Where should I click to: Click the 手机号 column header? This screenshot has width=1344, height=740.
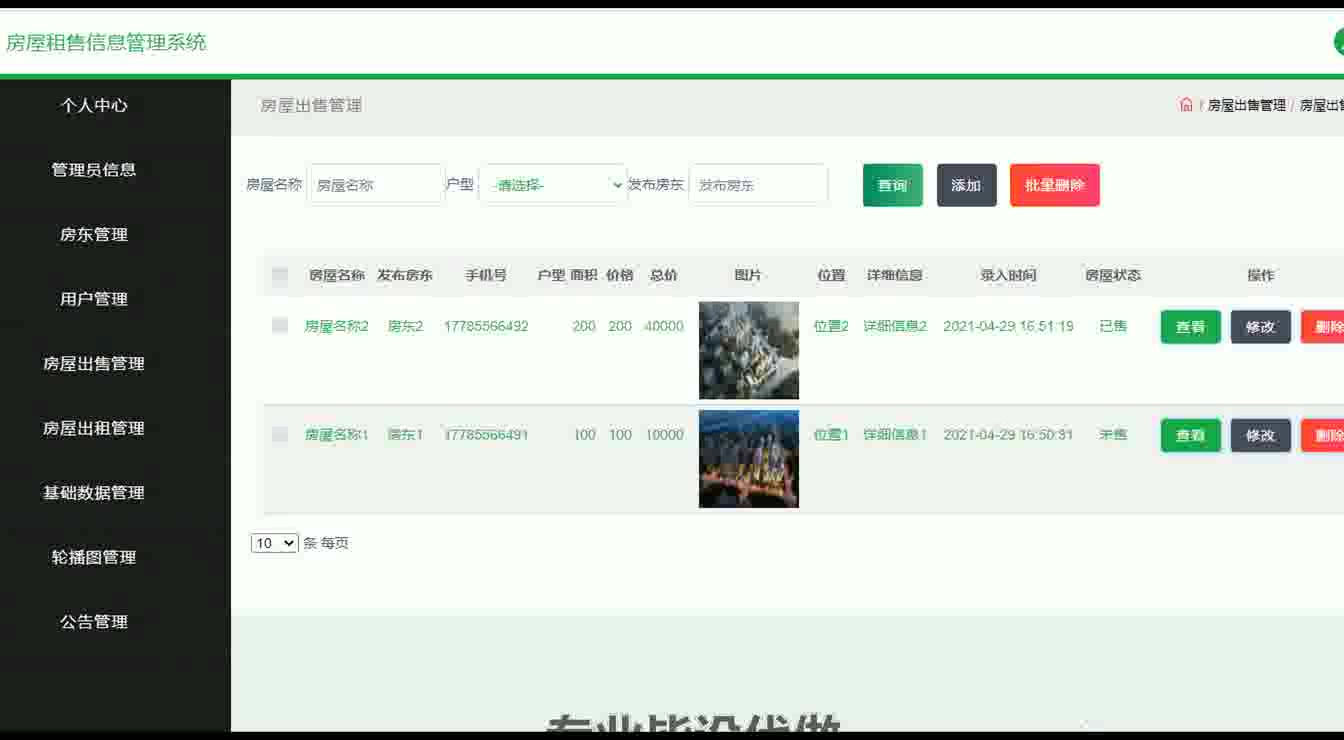486,275
